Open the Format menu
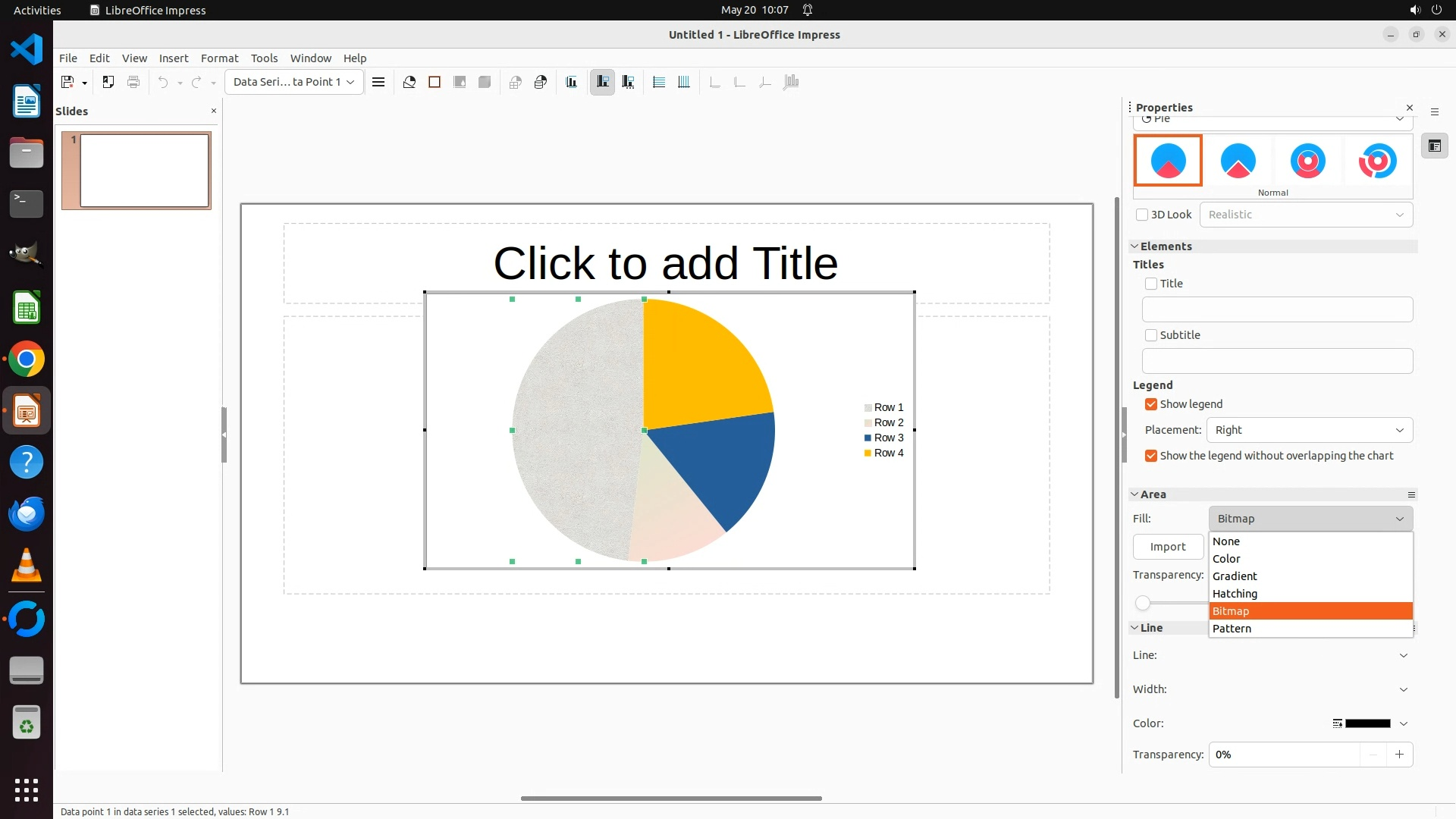1456x819 pixels. coord(219,58)
